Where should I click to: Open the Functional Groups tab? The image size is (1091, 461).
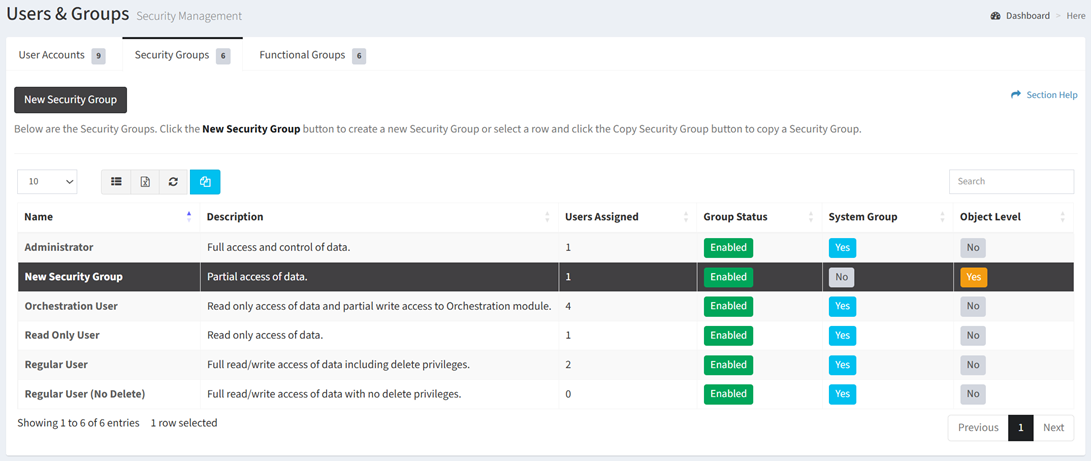coord(312,56)
